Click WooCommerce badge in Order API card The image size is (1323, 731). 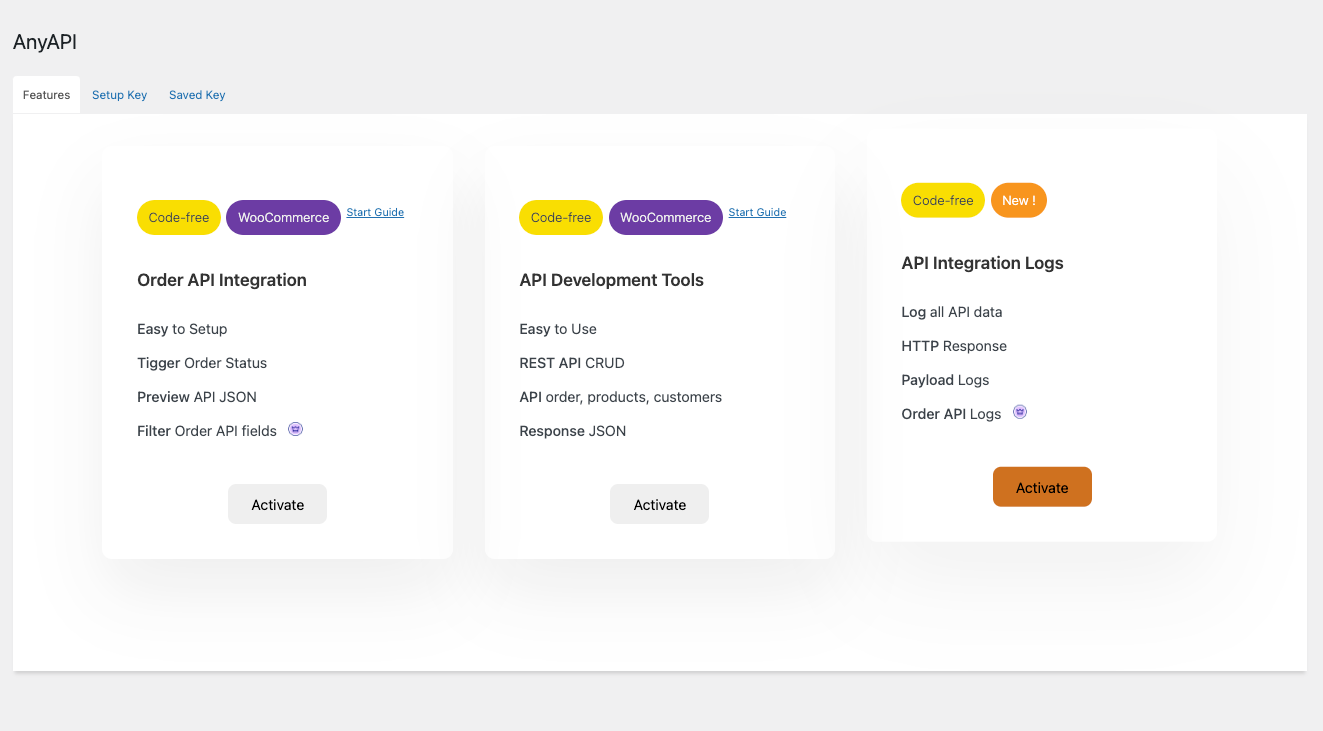(283, 217)
